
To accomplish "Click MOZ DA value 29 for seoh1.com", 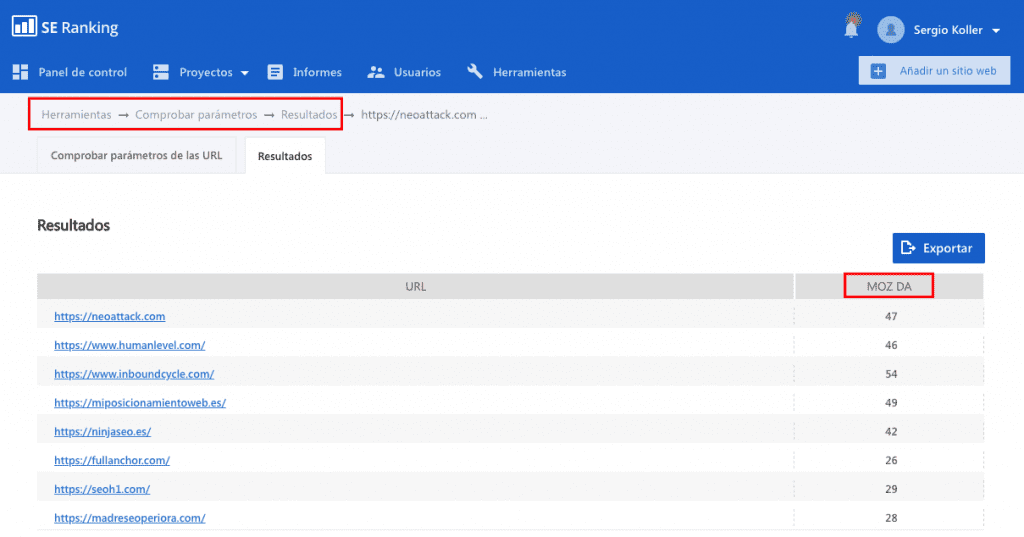I will coord(891,489).
